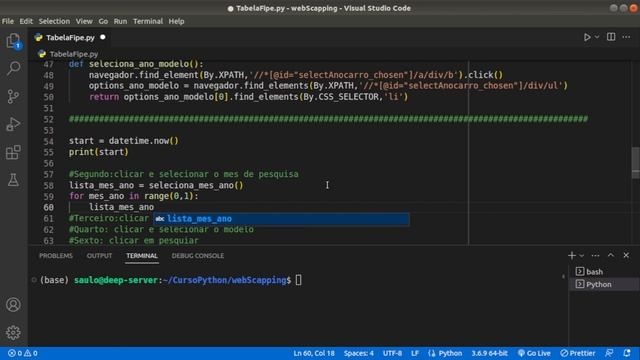Expand the run button dropdown arrow
This screenshot has width=640, height=360.
597,37
